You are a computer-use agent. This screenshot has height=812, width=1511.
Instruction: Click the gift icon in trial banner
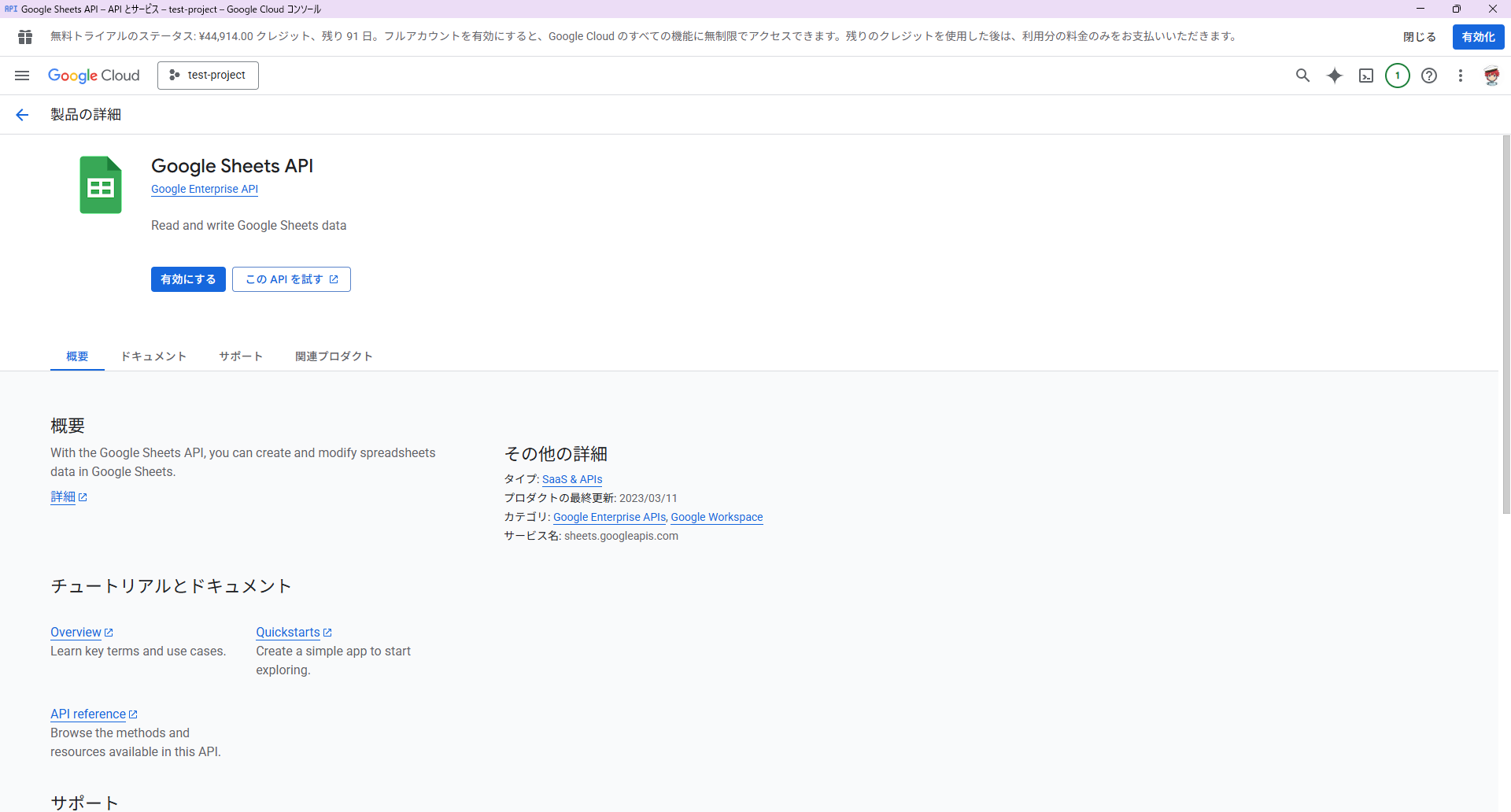click(x=25, y=37)
